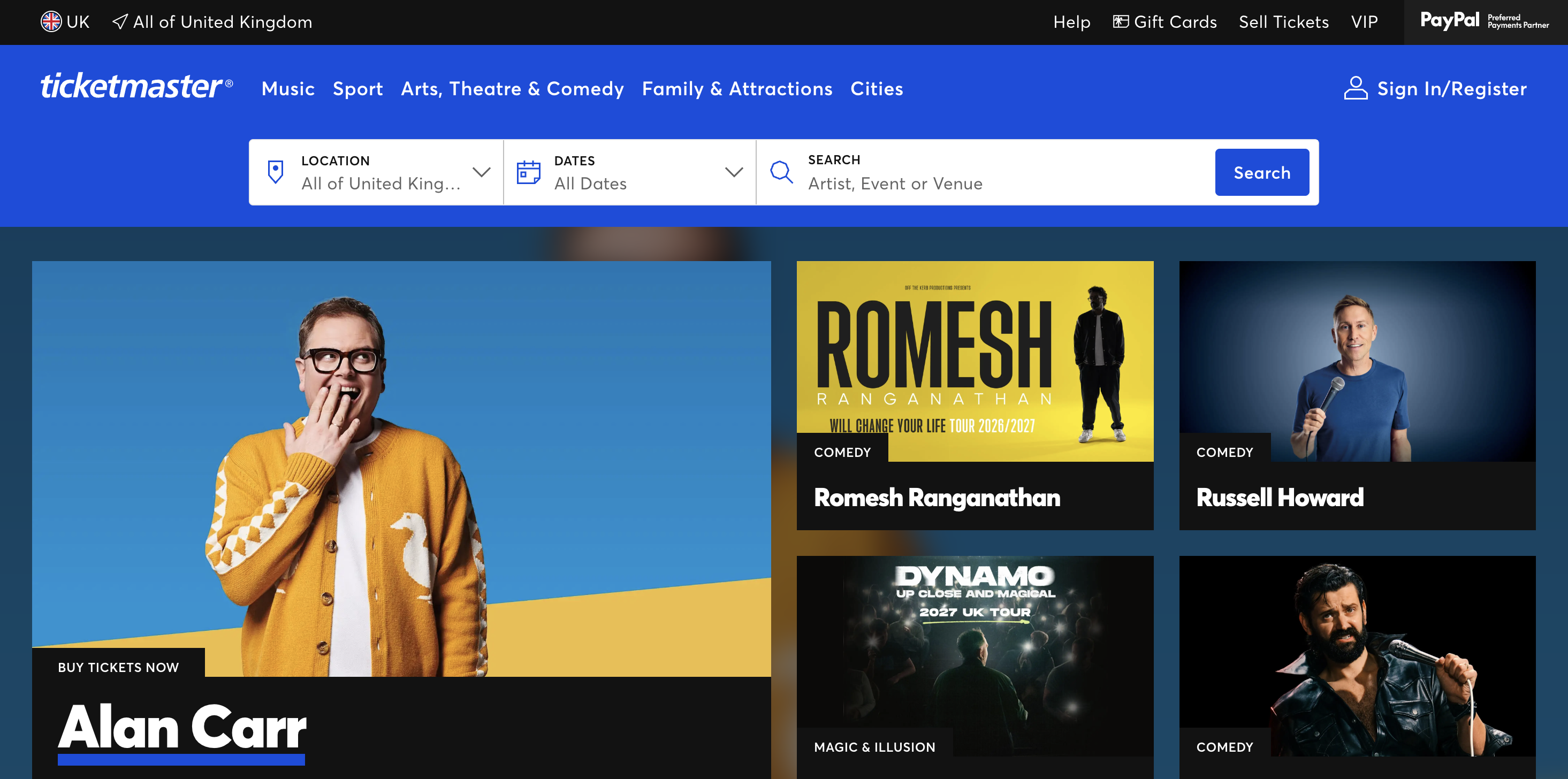Open the Music menu

[288, 89]
